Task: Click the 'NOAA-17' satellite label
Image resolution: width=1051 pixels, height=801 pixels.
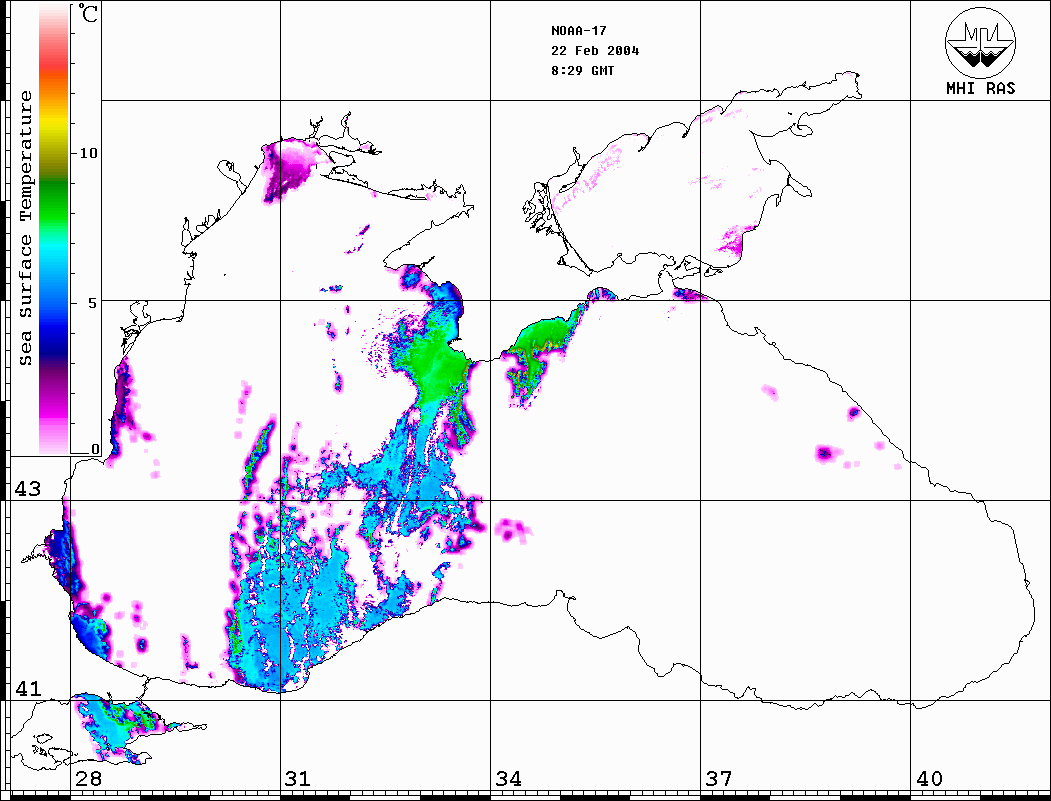Action: pos(579,31)
